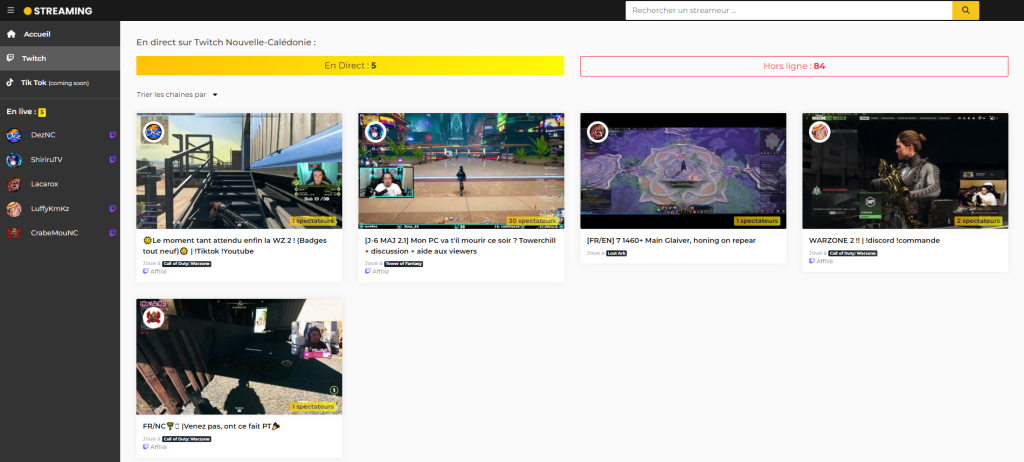Click CrabeMouNC avatar in sidebar

[x=14, y=233]
